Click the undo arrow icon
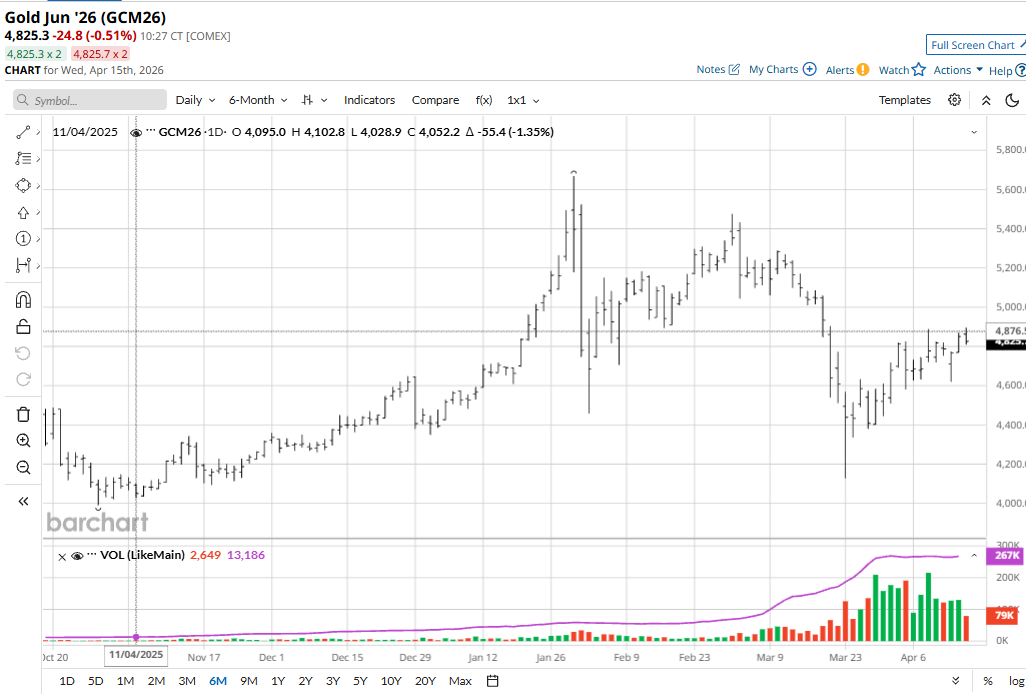The image size is (1026, 700). click(23, 353)
